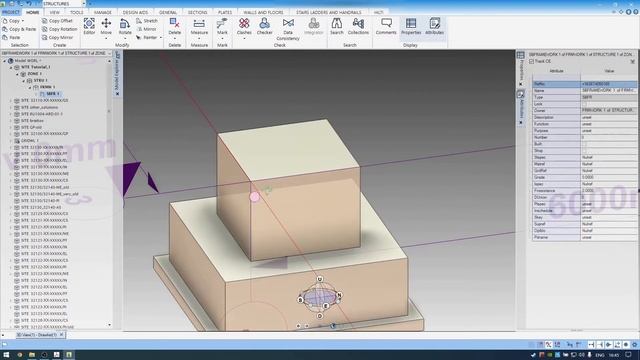This screenshot has height=360, width=640.
Task: Open the PROJECT menu tab
Action: pyautogui.click(x=11, y=12)
